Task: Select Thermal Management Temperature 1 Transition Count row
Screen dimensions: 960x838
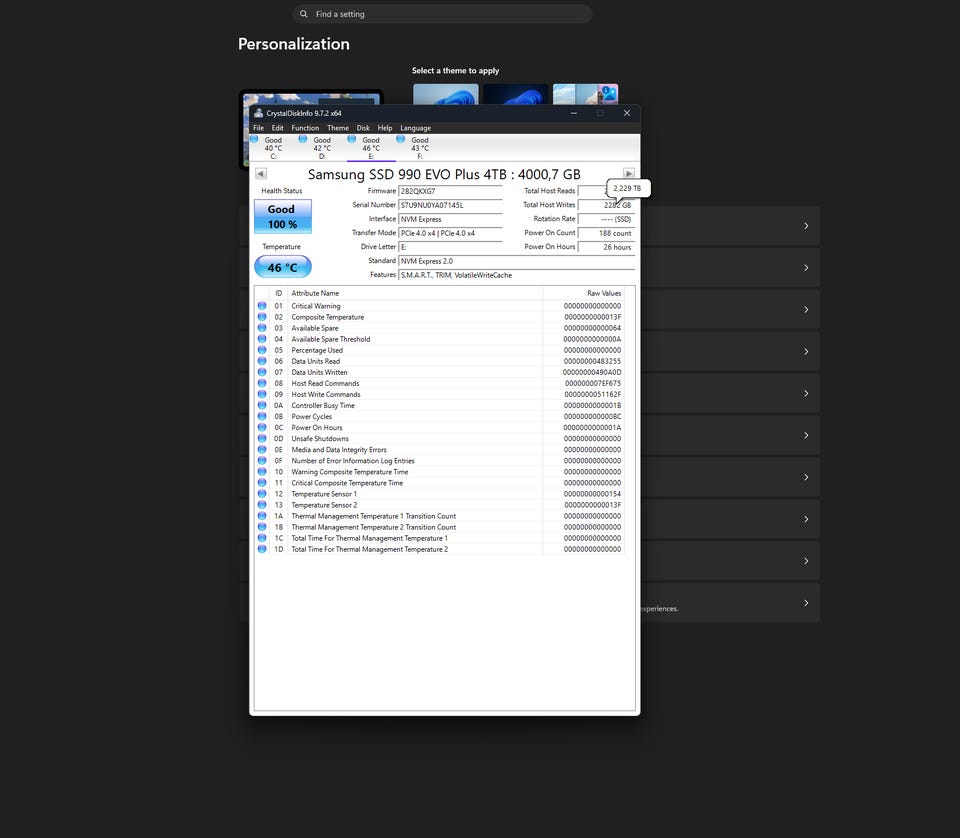Action: tap(441, 516)
